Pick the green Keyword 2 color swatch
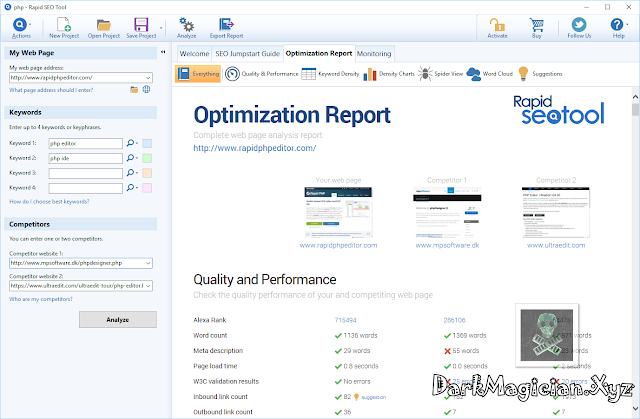This screenshot has width=640, height=419. 147,158
